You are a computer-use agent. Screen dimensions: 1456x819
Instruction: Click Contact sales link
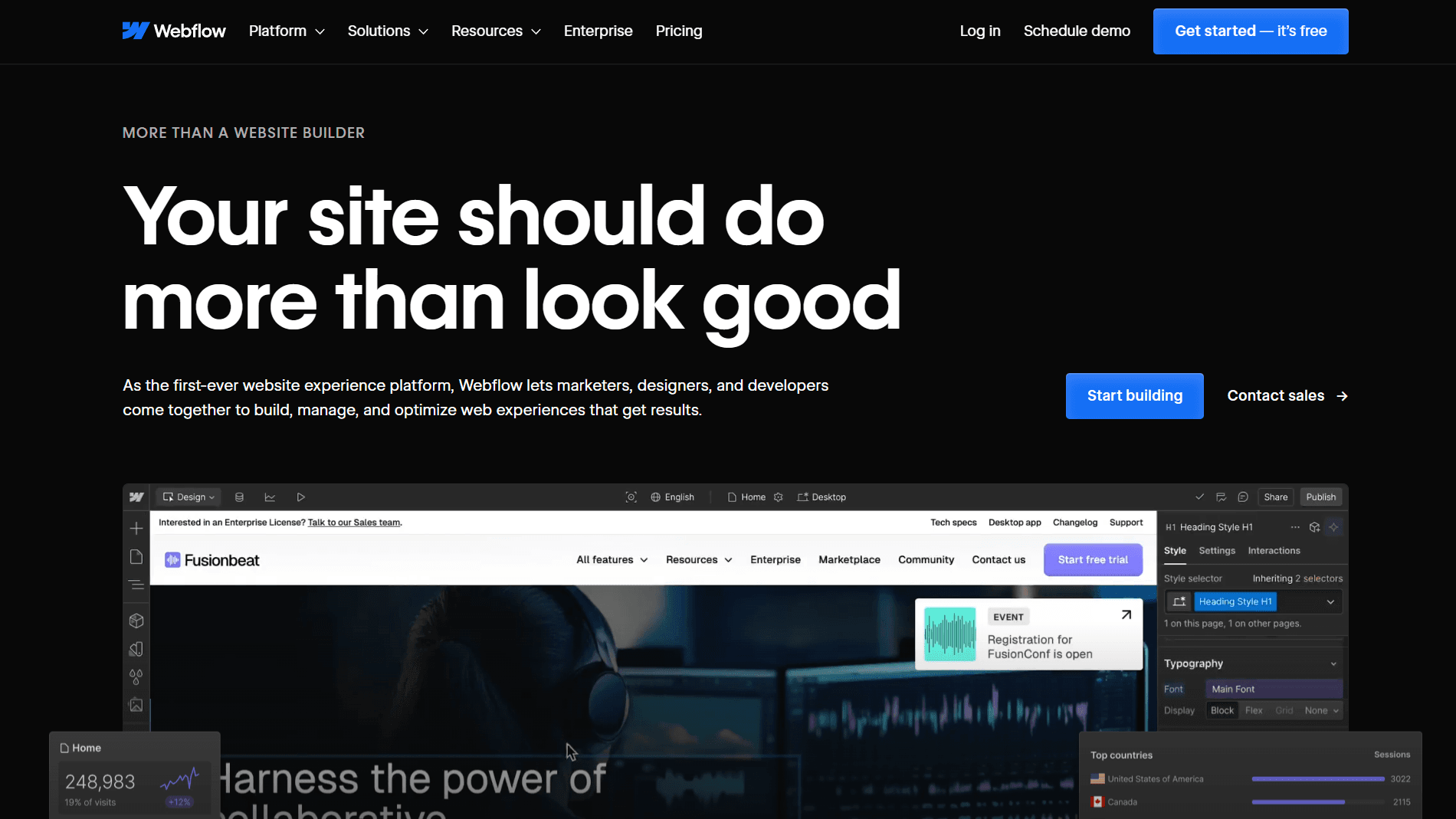(1287, 396)
